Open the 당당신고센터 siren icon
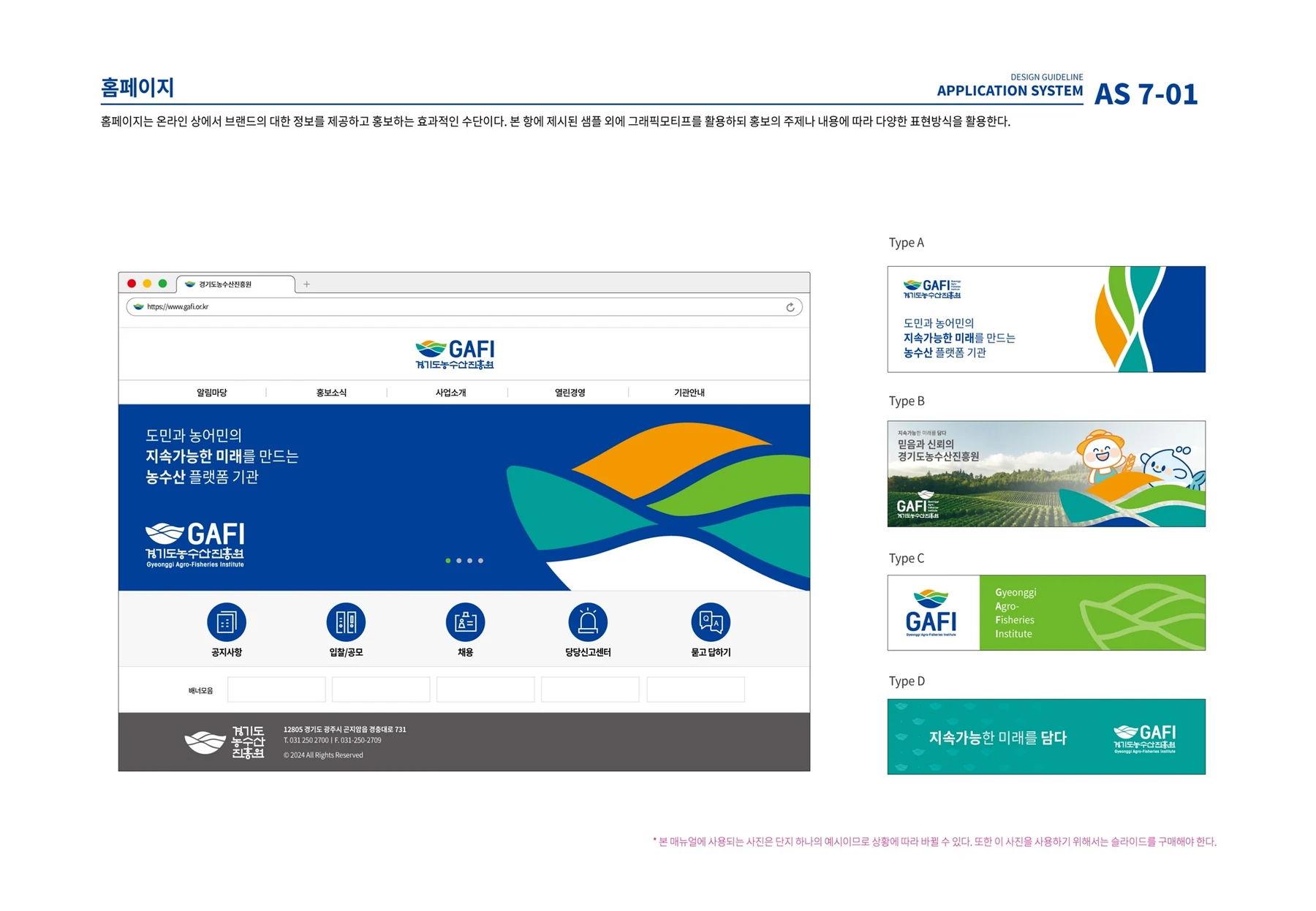 (x=588, y=622)
